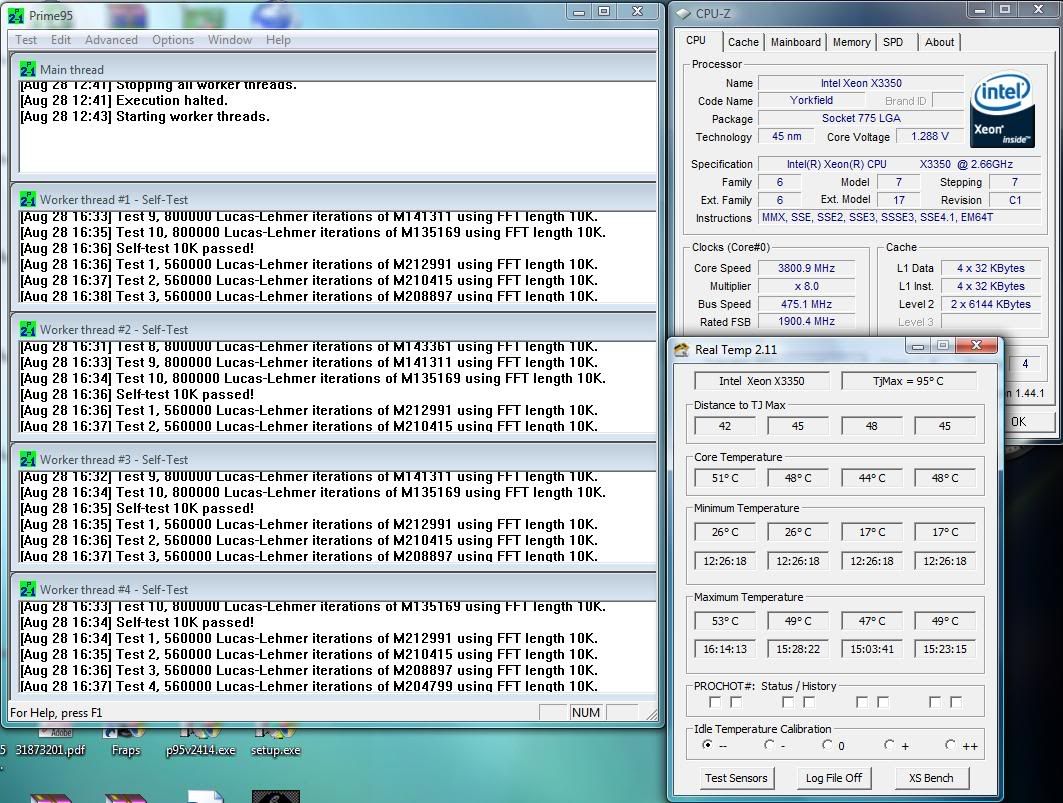This screenshot has width=1063, height=803.
Task: Tick the first core's PROCHOT history checkbox
Action: click(736, 702)
